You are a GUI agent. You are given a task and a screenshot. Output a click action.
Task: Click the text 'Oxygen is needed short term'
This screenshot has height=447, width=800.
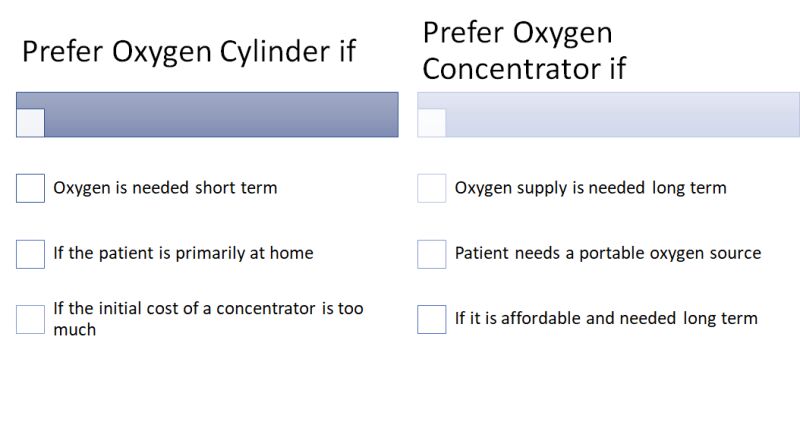165,188
